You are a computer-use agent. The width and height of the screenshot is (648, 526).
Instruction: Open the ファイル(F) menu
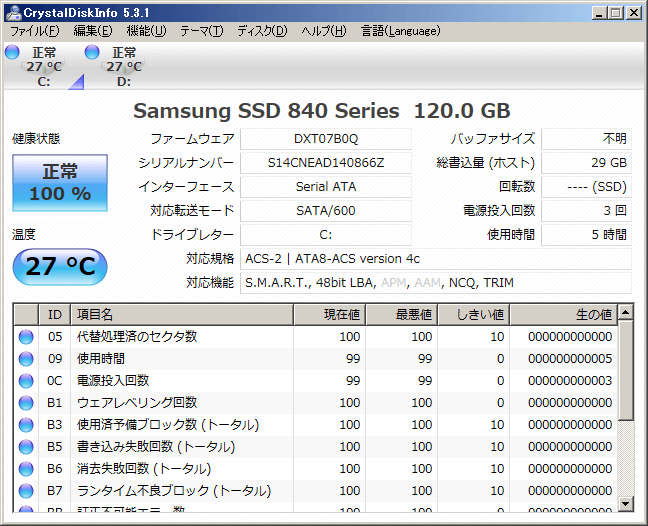35,31
